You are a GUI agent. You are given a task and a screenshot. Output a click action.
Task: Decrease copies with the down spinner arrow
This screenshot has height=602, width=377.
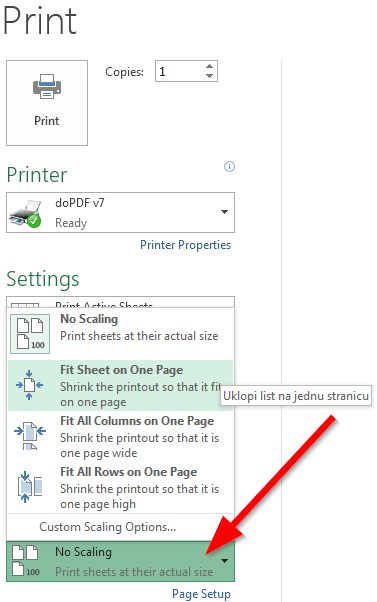tap(209, 76)
